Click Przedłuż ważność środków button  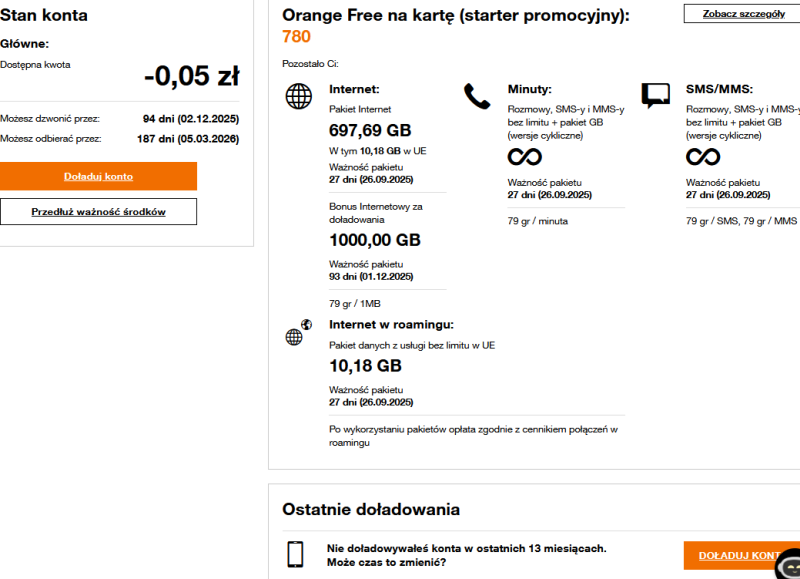98,212
